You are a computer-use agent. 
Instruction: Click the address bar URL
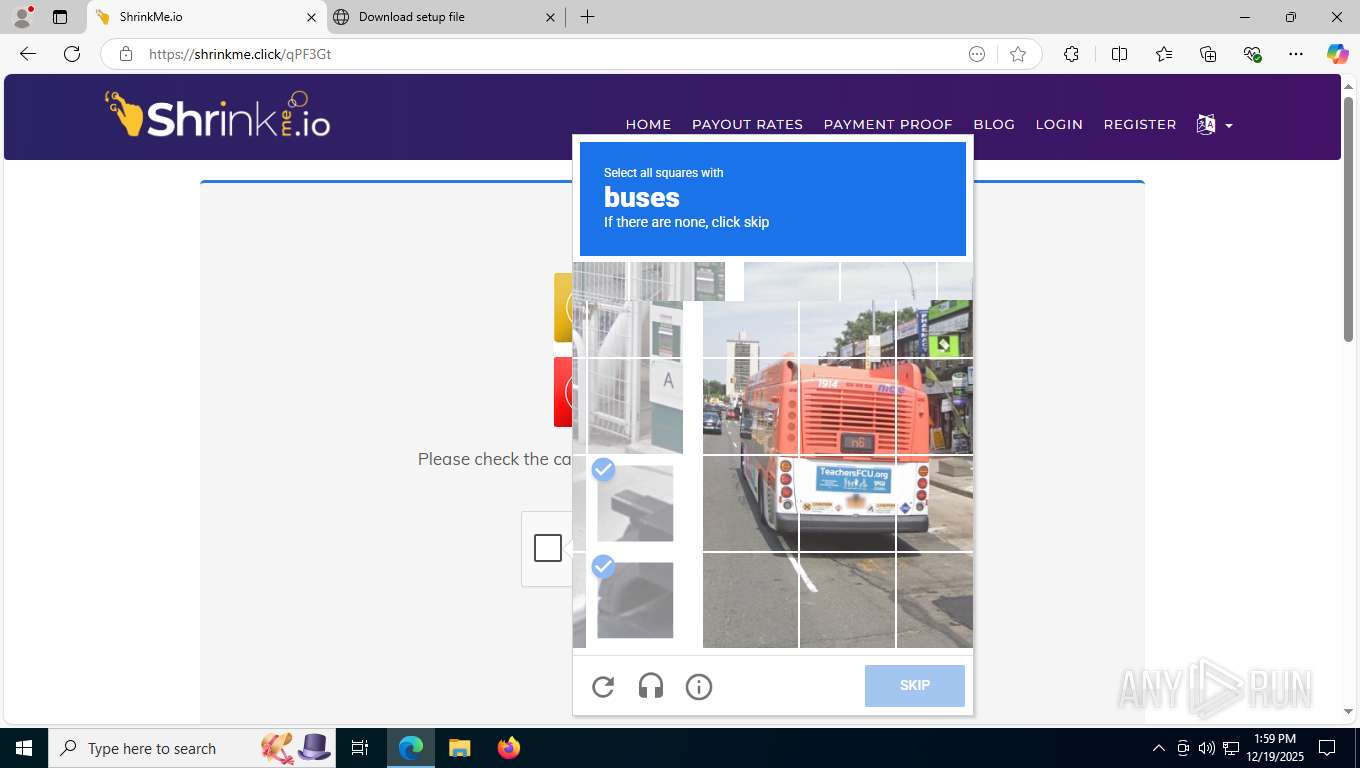point(240,54)
